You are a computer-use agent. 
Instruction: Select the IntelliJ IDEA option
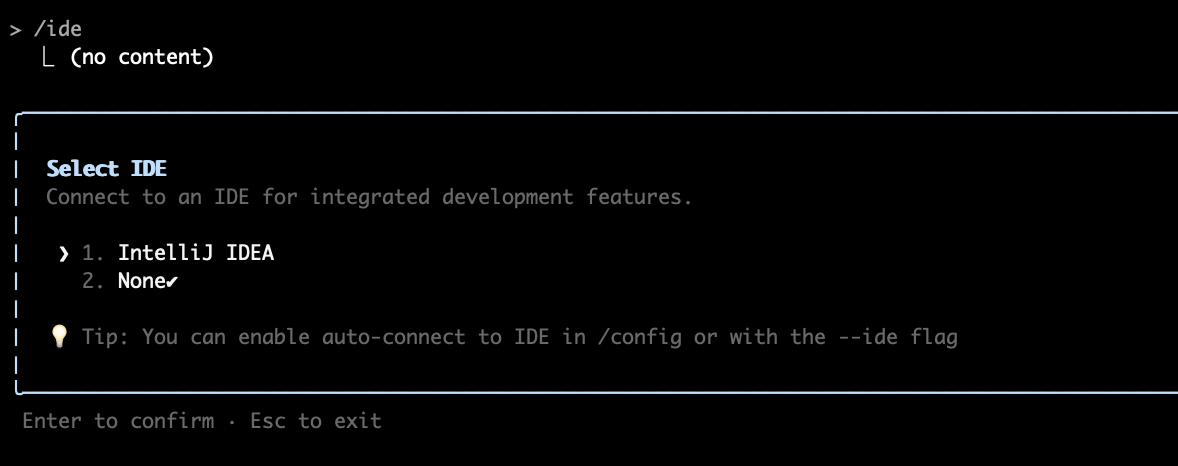(x=196, y=253)
